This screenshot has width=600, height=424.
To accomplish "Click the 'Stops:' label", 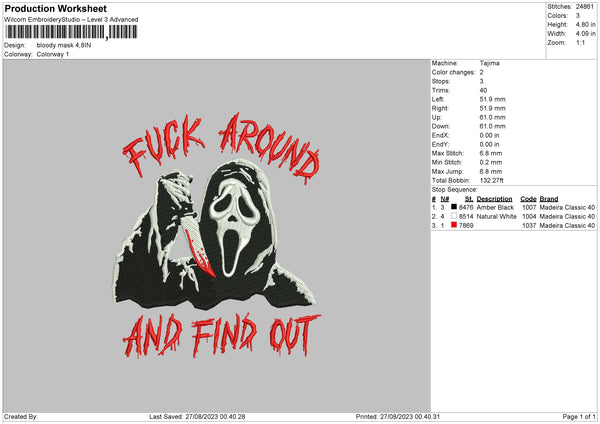I will point(441,82).
